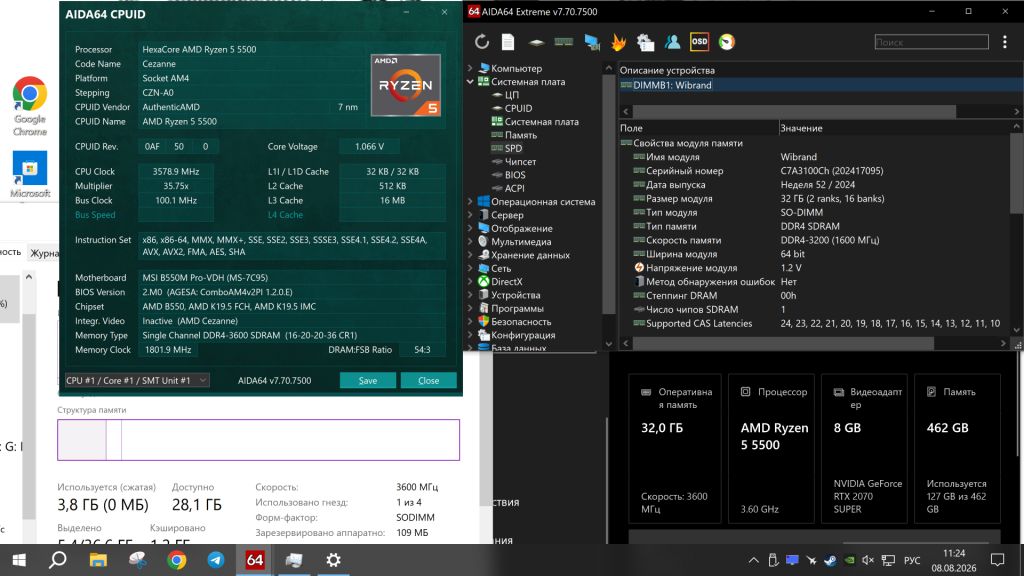Click the gauge benchmark toolbar icon
Screen dimensions: 1024x576
tap(727, 42)
